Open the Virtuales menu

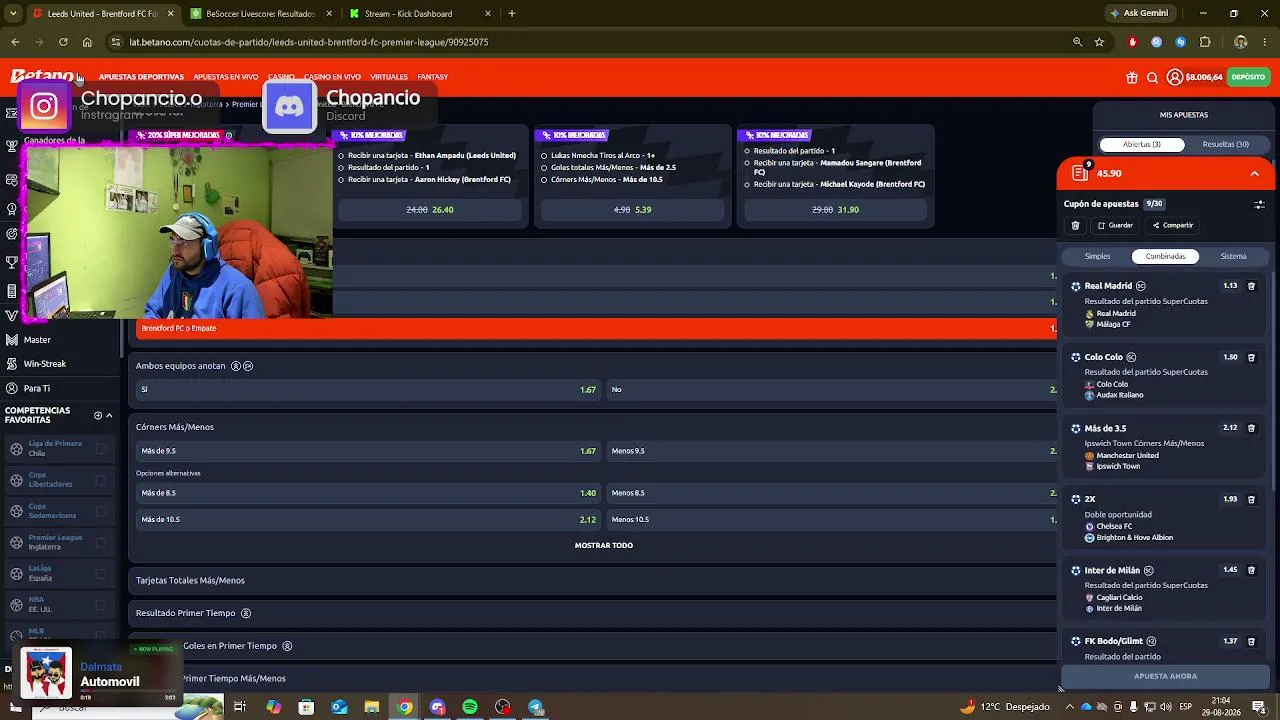click(x=389, y=77)
